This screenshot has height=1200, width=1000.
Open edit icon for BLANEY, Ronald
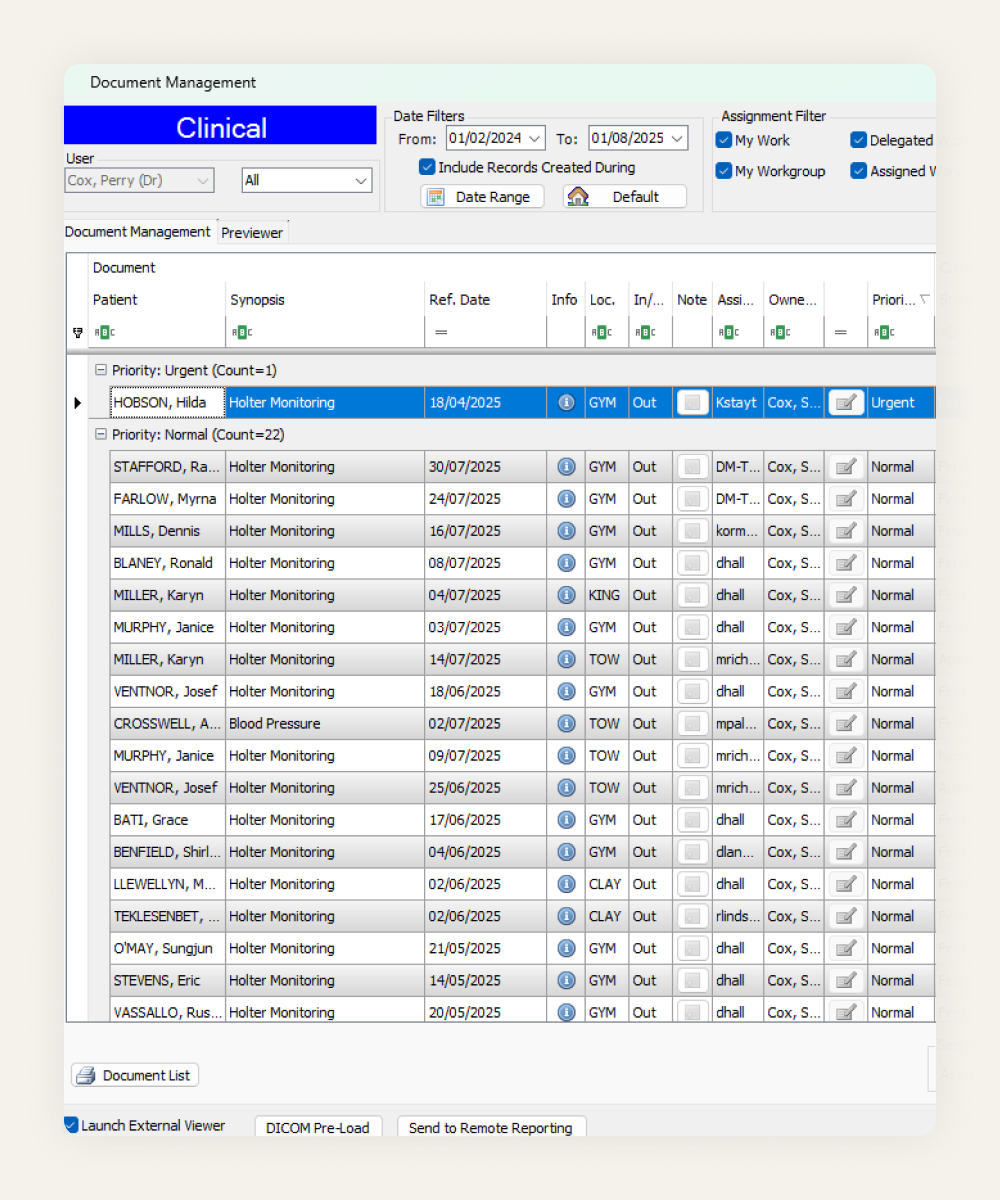coord(846,563)
